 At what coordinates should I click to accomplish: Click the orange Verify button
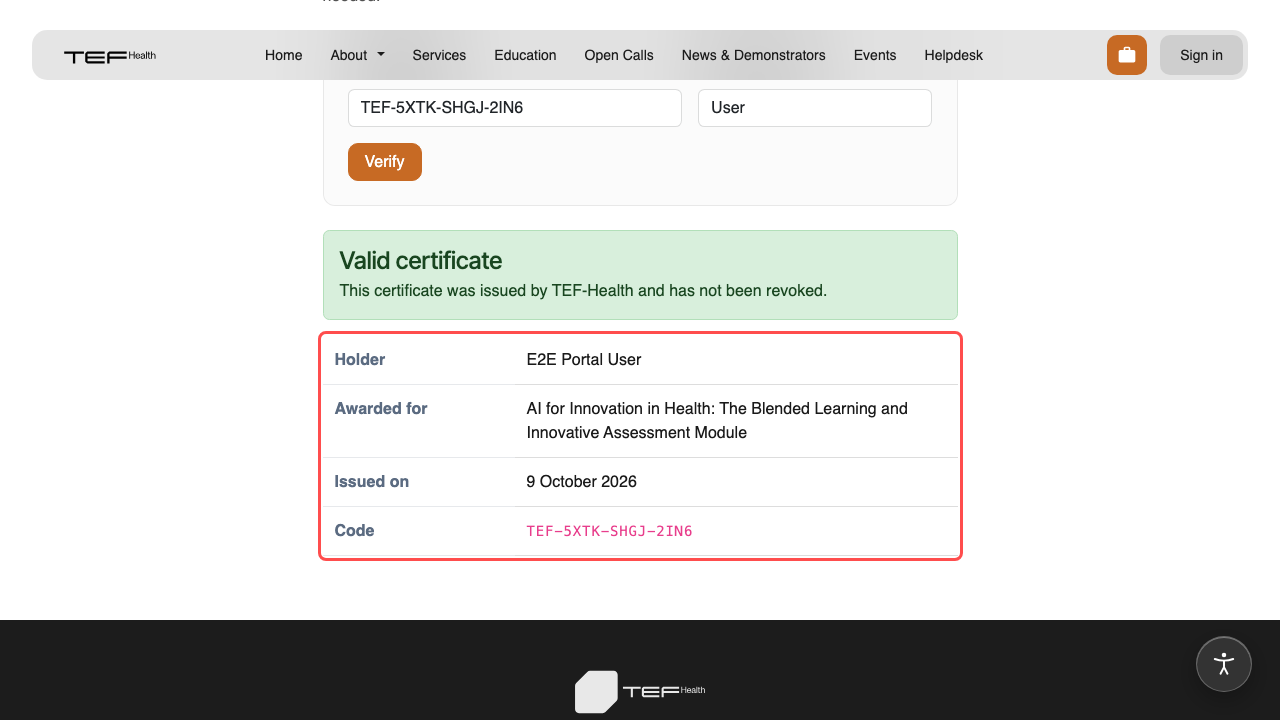(x=385, y=162)
